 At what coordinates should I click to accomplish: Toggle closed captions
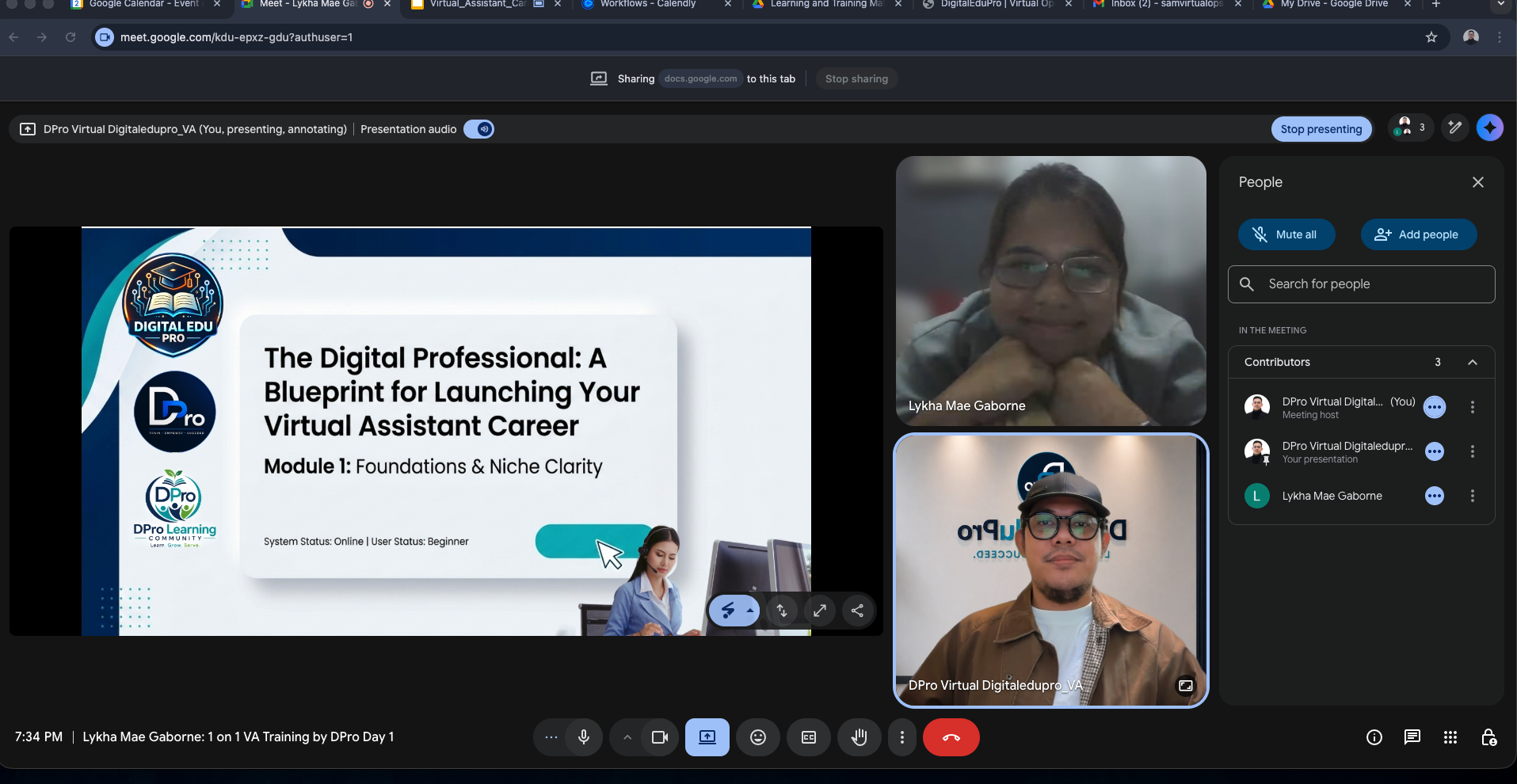[809, 737]
